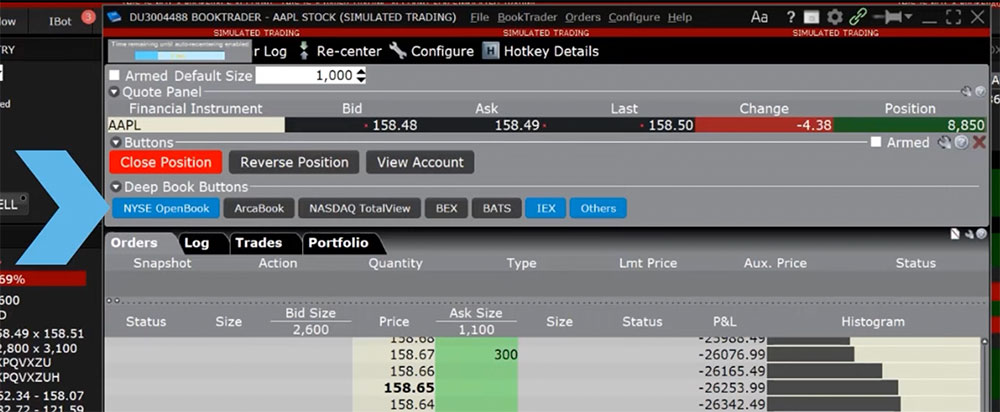Toggle the NASDAQ TotalView deep book button
The image size is (1000, 412).
coord(360,208)
